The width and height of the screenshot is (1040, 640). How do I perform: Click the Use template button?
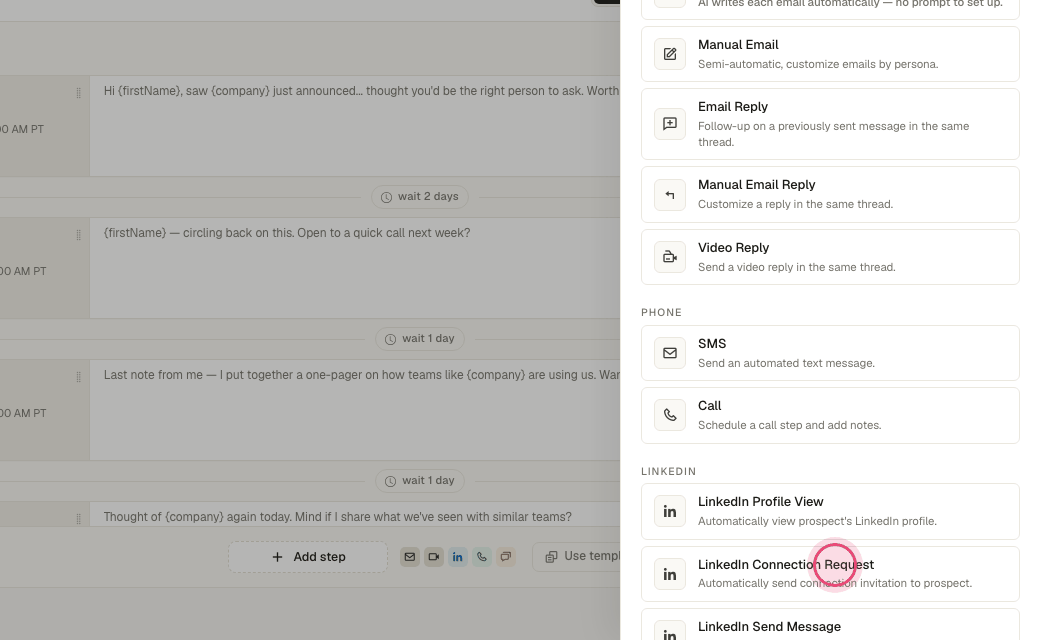(576, 556)
